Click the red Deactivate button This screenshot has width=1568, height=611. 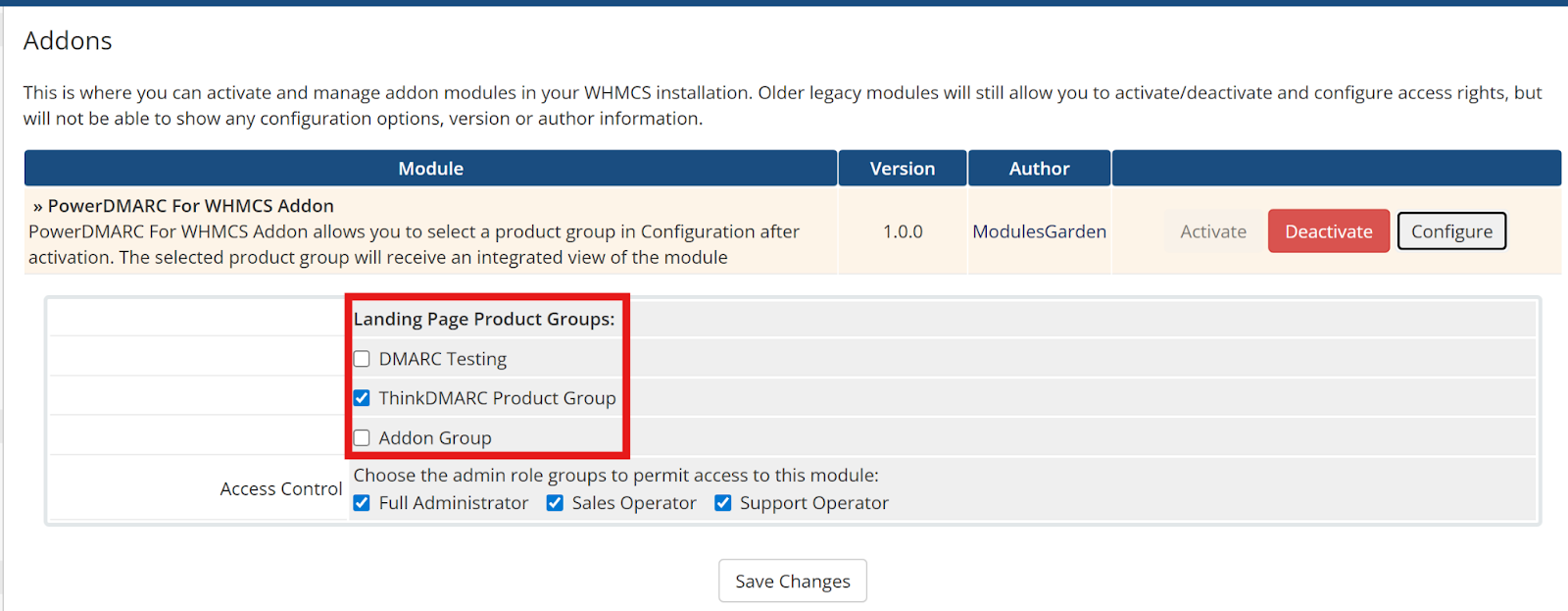(x=1329, y=231)
